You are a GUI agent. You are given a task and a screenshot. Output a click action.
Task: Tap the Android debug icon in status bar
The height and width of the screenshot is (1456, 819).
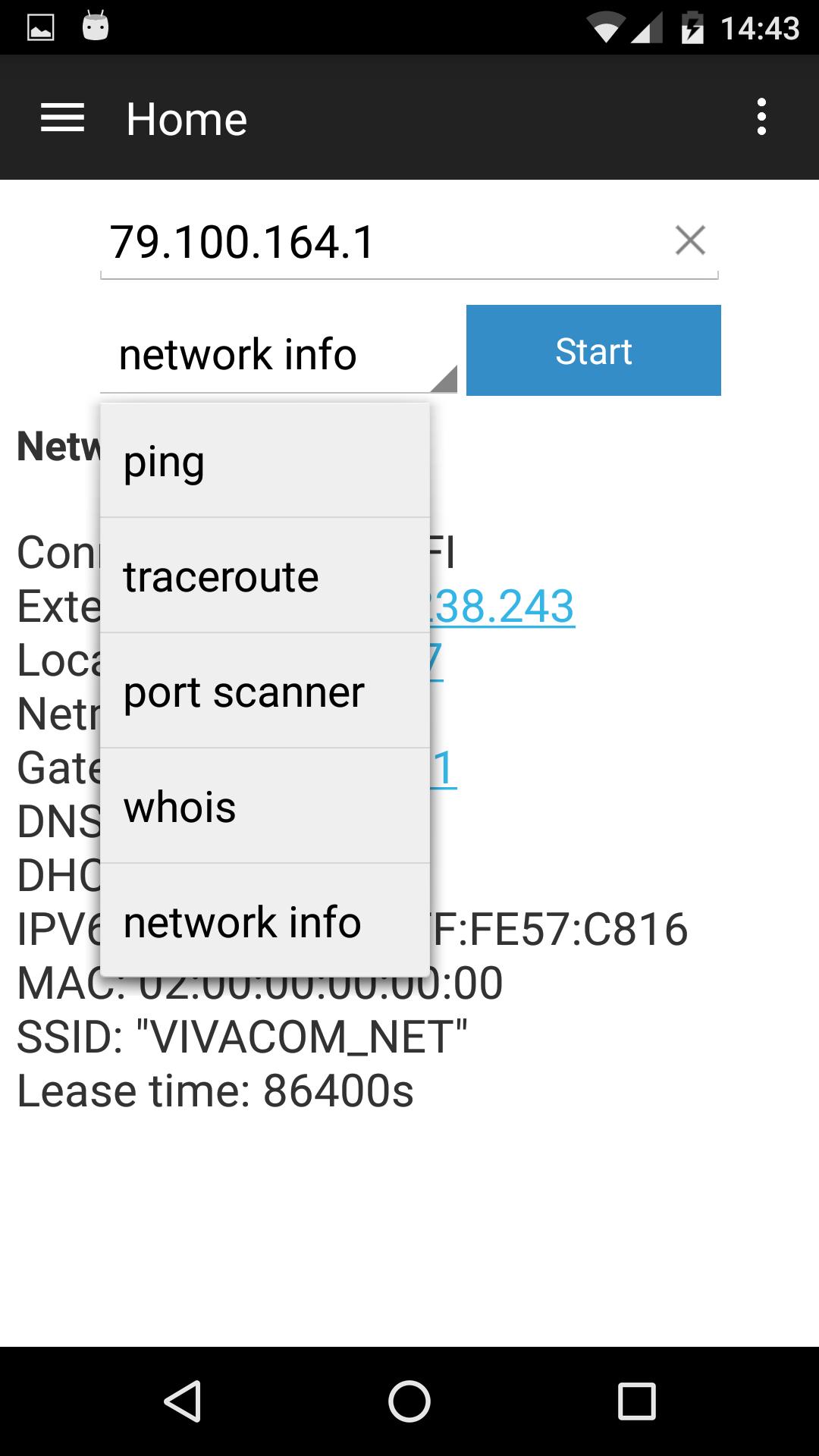tap(96, 27)
